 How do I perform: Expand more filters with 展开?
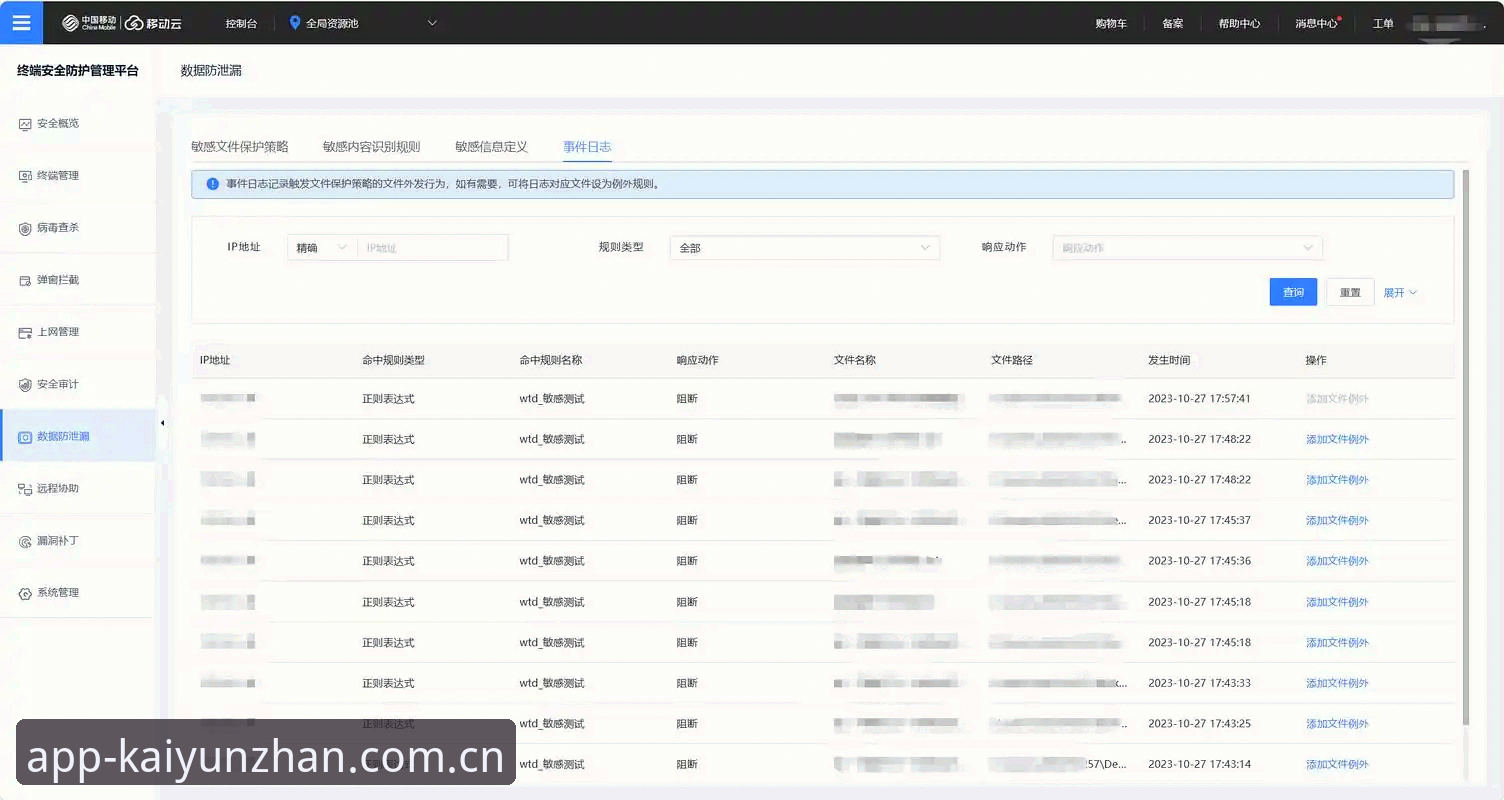point(1400,292)
